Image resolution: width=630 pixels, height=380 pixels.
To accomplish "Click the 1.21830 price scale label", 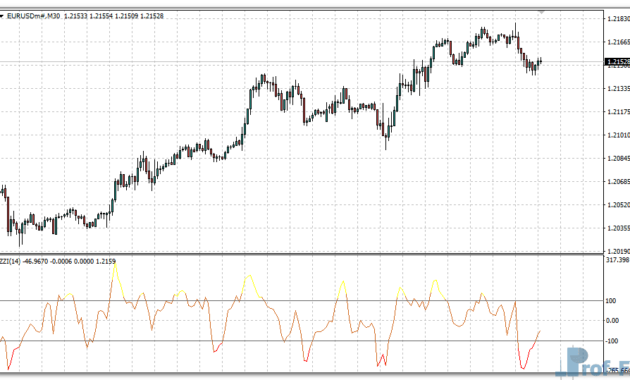I will pyautogui.click(x=618, y=19).
